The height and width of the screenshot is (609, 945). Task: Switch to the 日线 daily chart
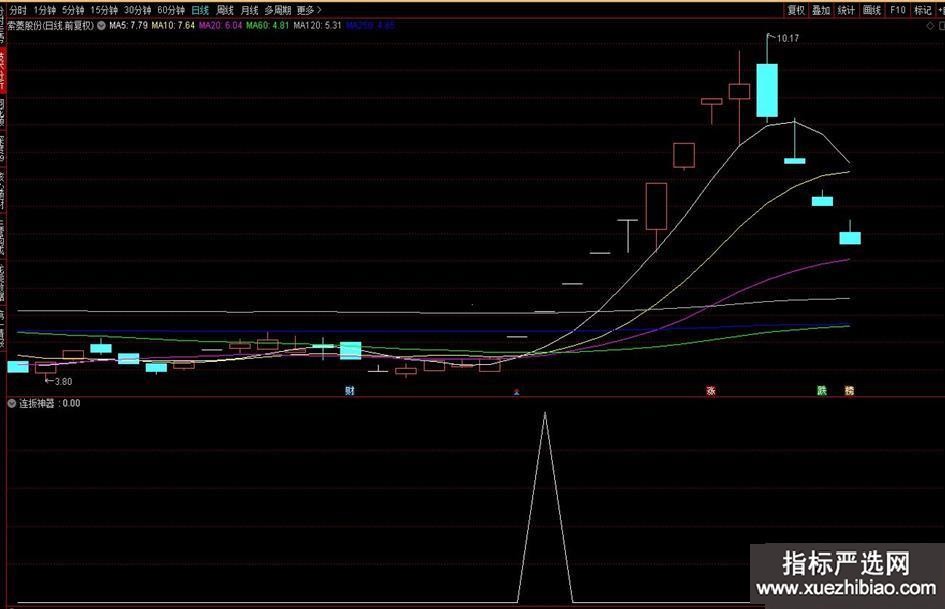pos(200,10)
